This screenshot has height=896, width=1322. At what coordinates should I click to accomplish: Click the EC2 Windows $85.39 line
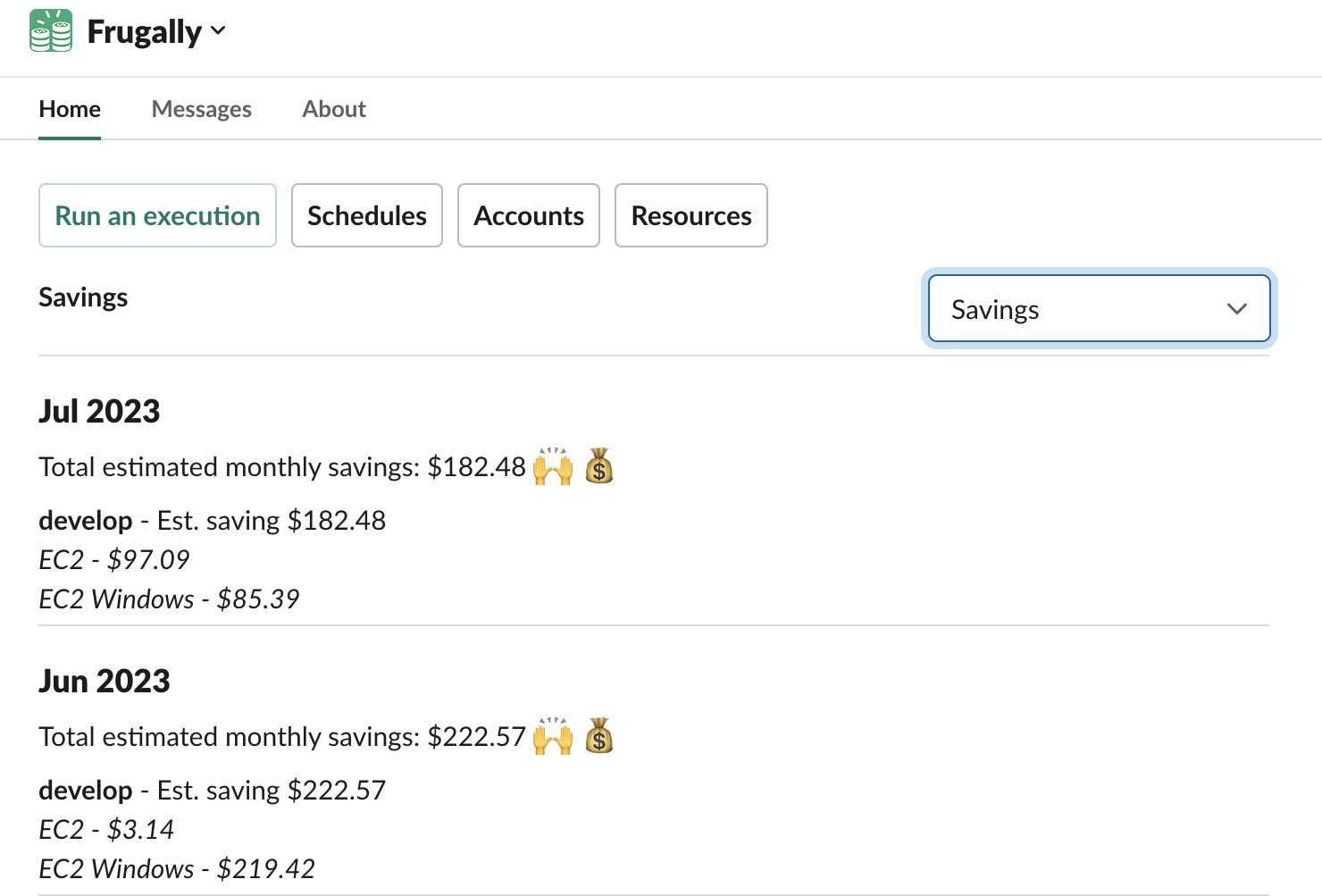coord(170,599)
